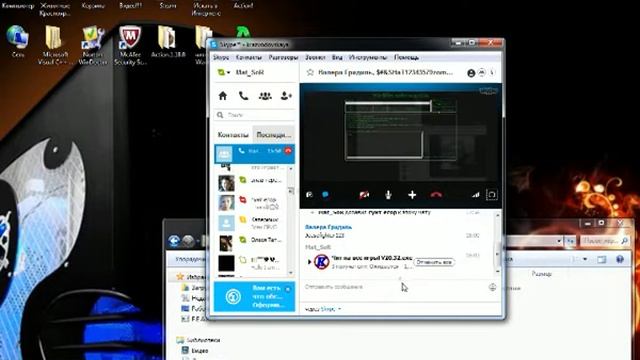The image size is (640, 360).
Task: Click the chat history scrollbar up arrow
Action: point(498,216)
